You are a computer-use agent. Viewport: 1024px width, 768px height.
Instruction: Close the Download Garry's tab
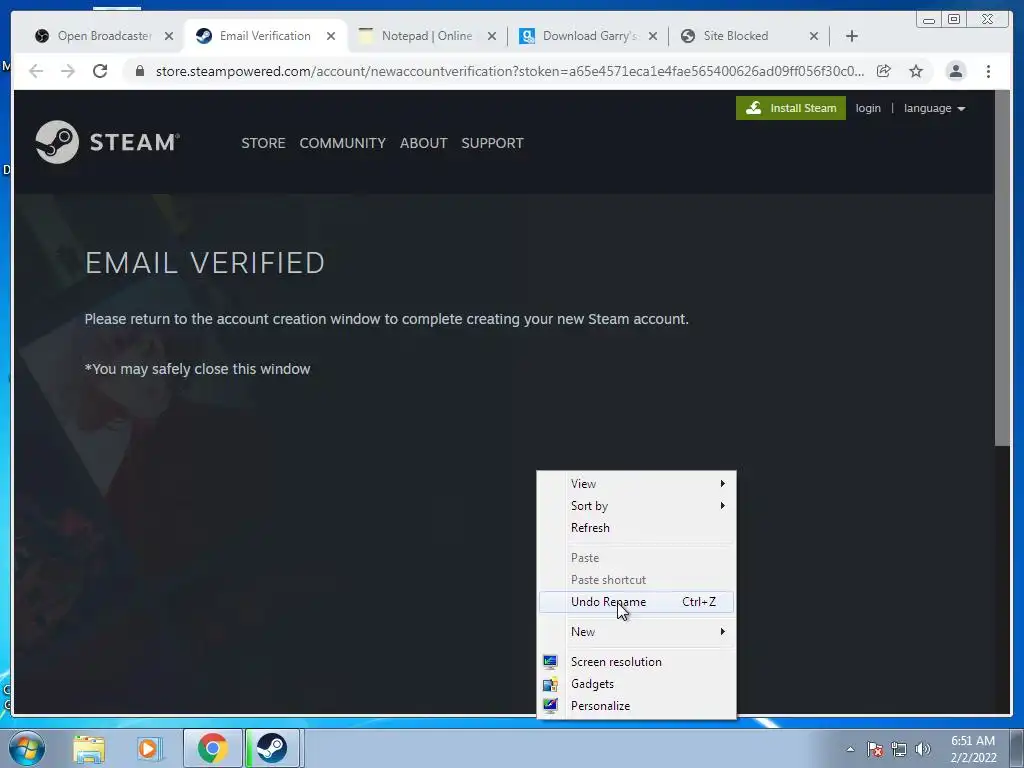coord(652,37)
